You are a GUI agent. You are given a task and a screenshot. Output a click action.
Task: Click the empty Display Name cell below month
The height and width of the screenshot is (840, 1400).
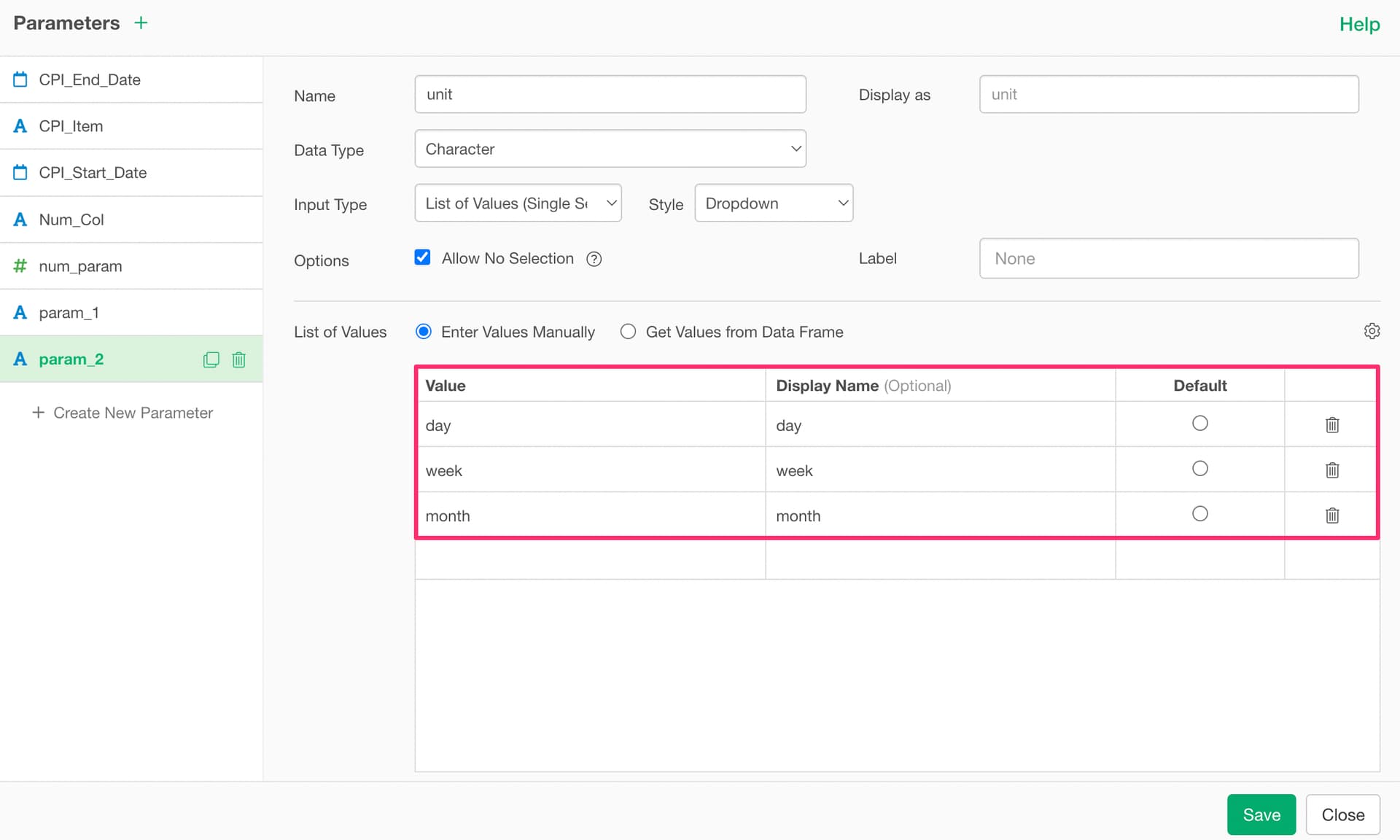941,559
